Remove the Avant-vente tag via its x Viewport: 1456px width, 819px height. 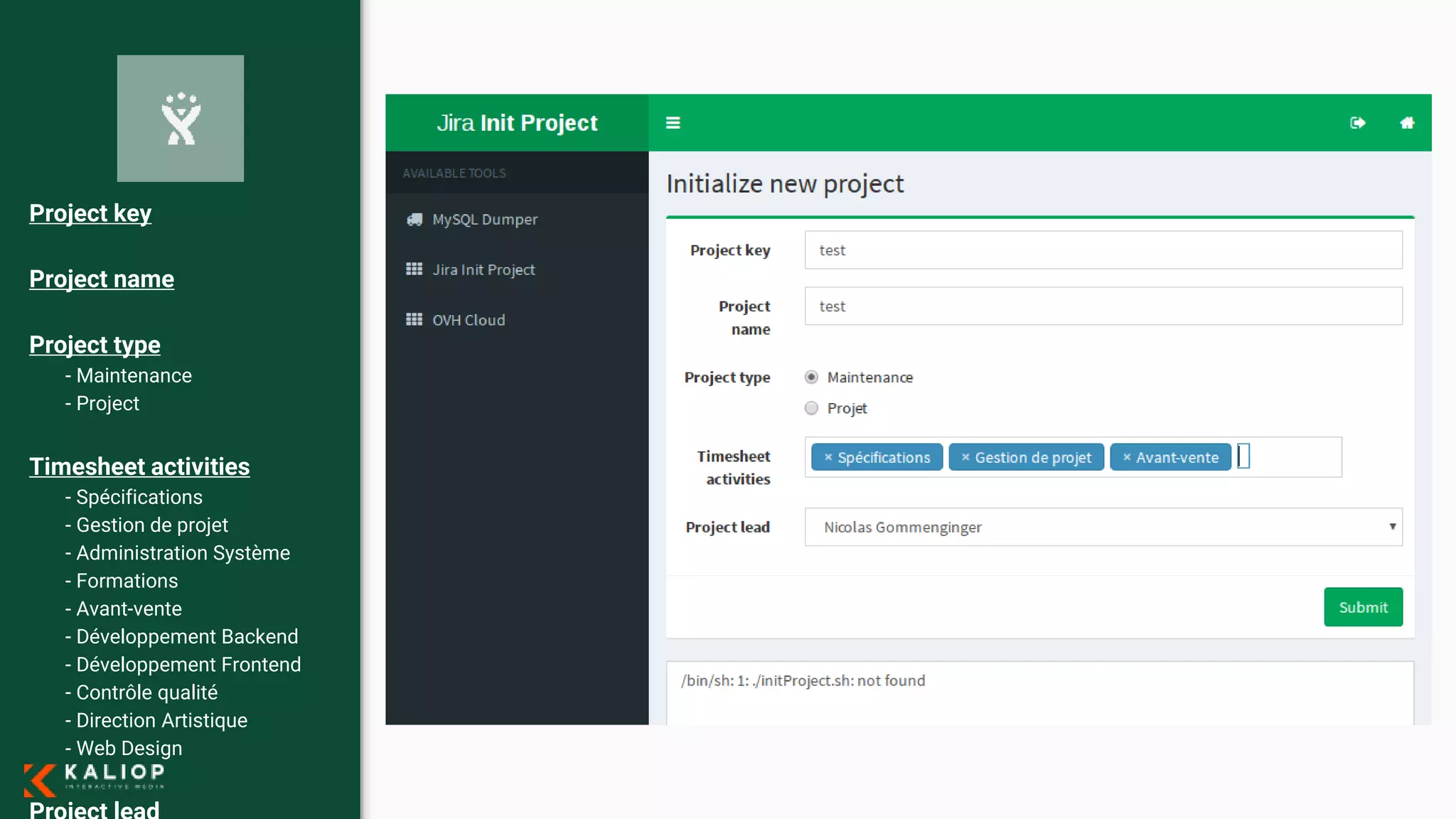point(1127,457)
